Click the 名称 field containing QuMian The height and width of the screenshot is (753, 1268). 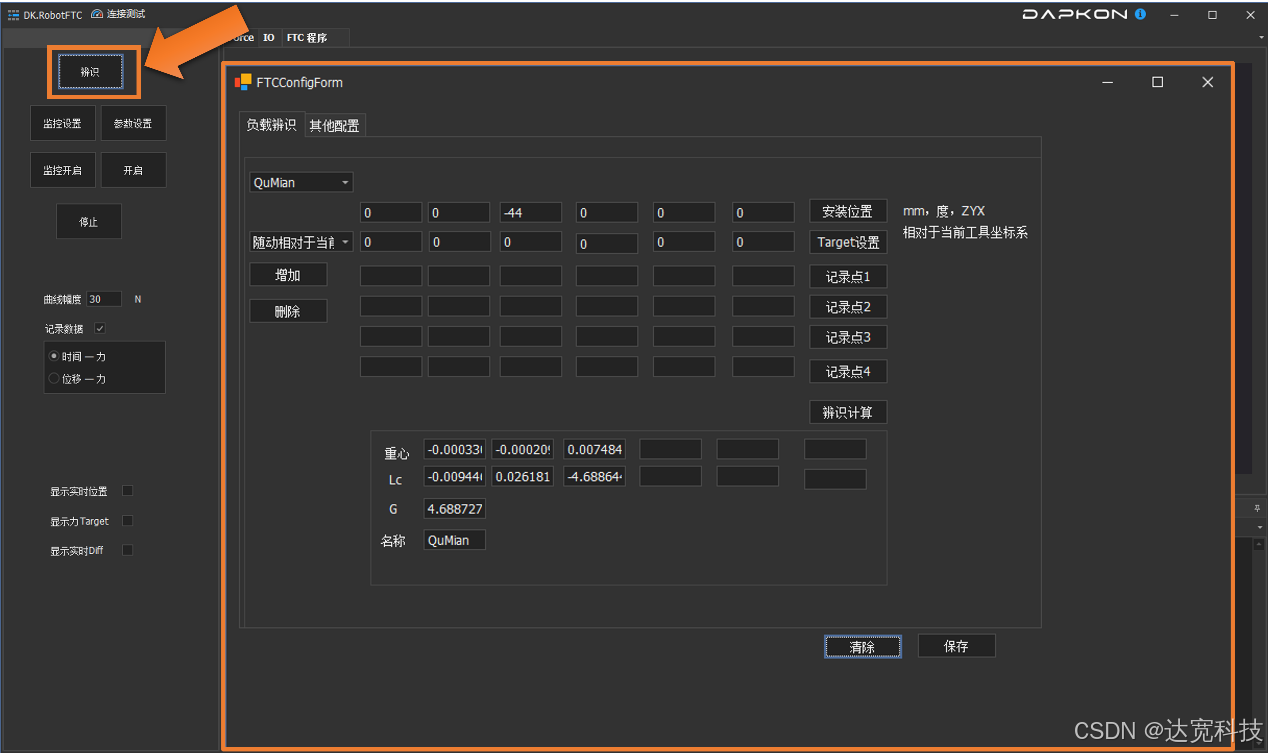pos(455,540)
